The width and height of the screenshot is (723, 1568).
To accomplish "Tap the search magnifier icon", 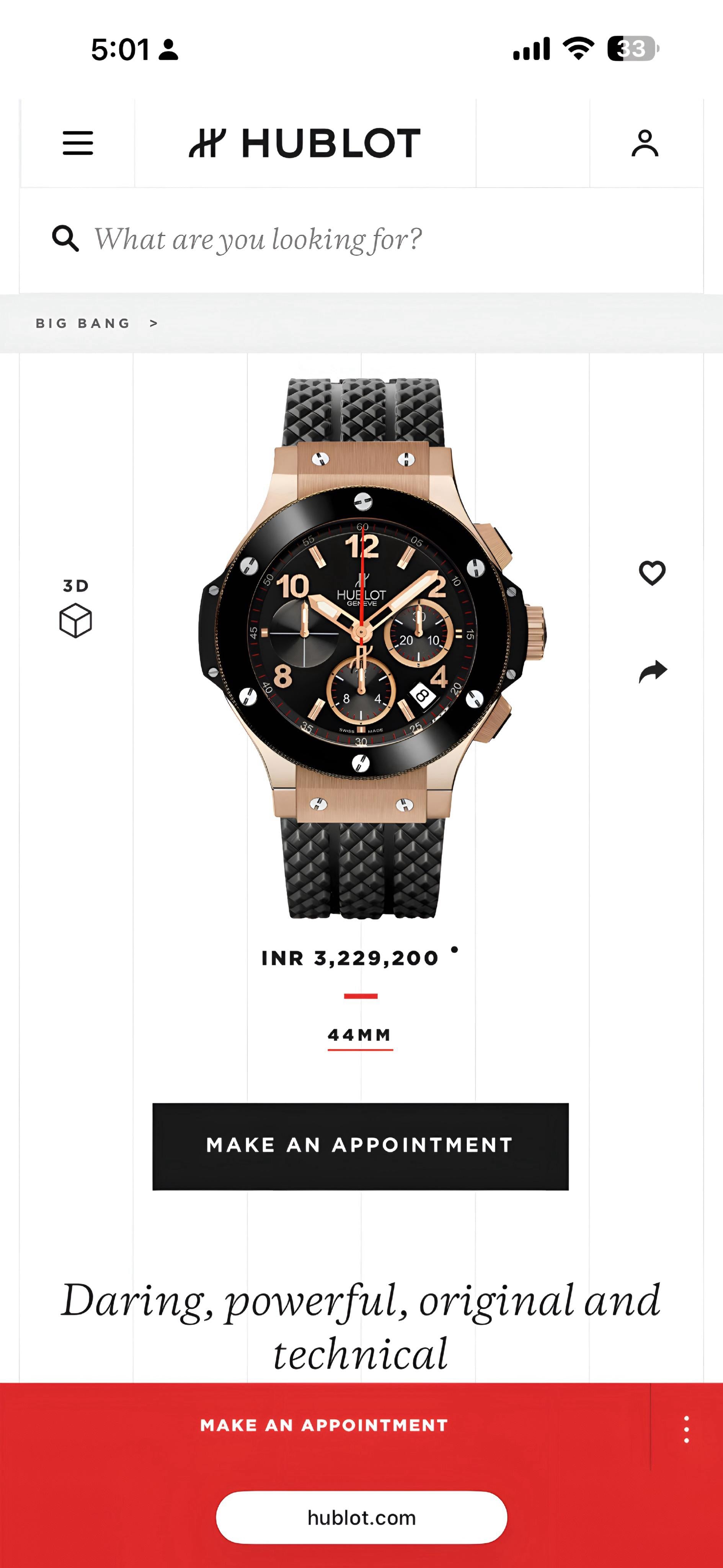I will (x=65, y=238).
